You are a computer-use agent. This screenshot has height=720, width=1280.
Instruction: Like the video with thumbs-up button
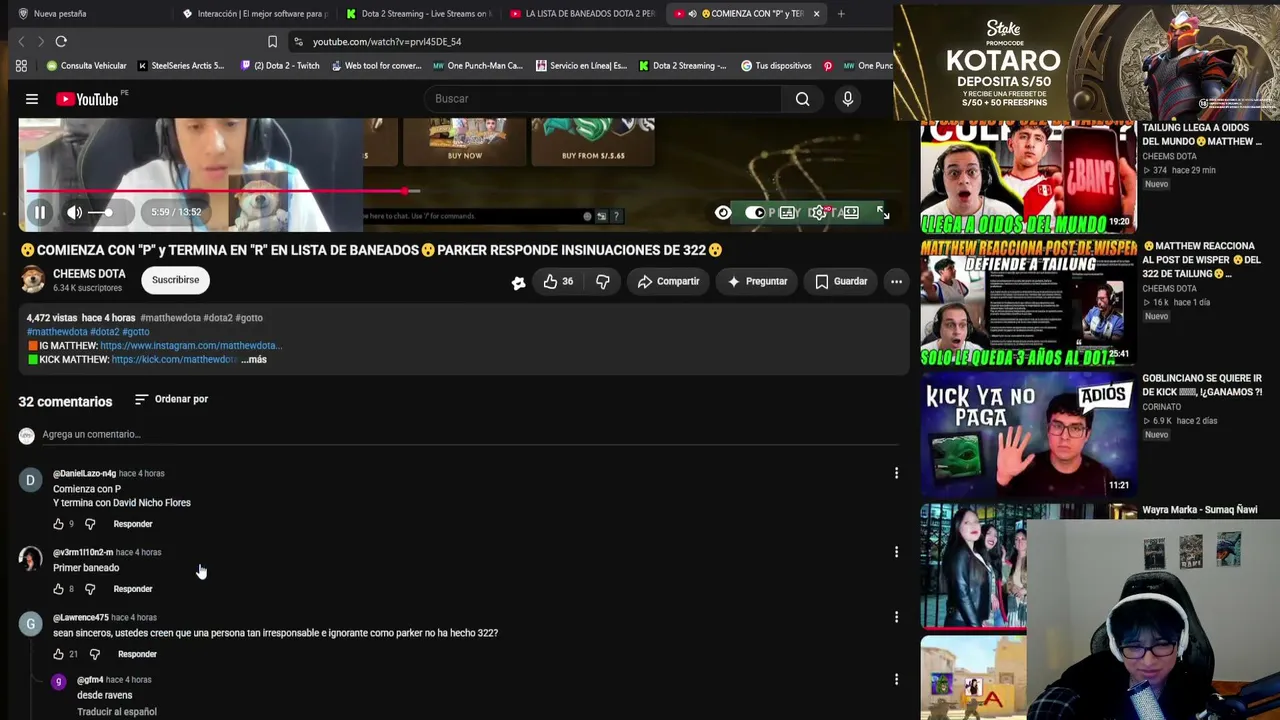coord(558,282)
